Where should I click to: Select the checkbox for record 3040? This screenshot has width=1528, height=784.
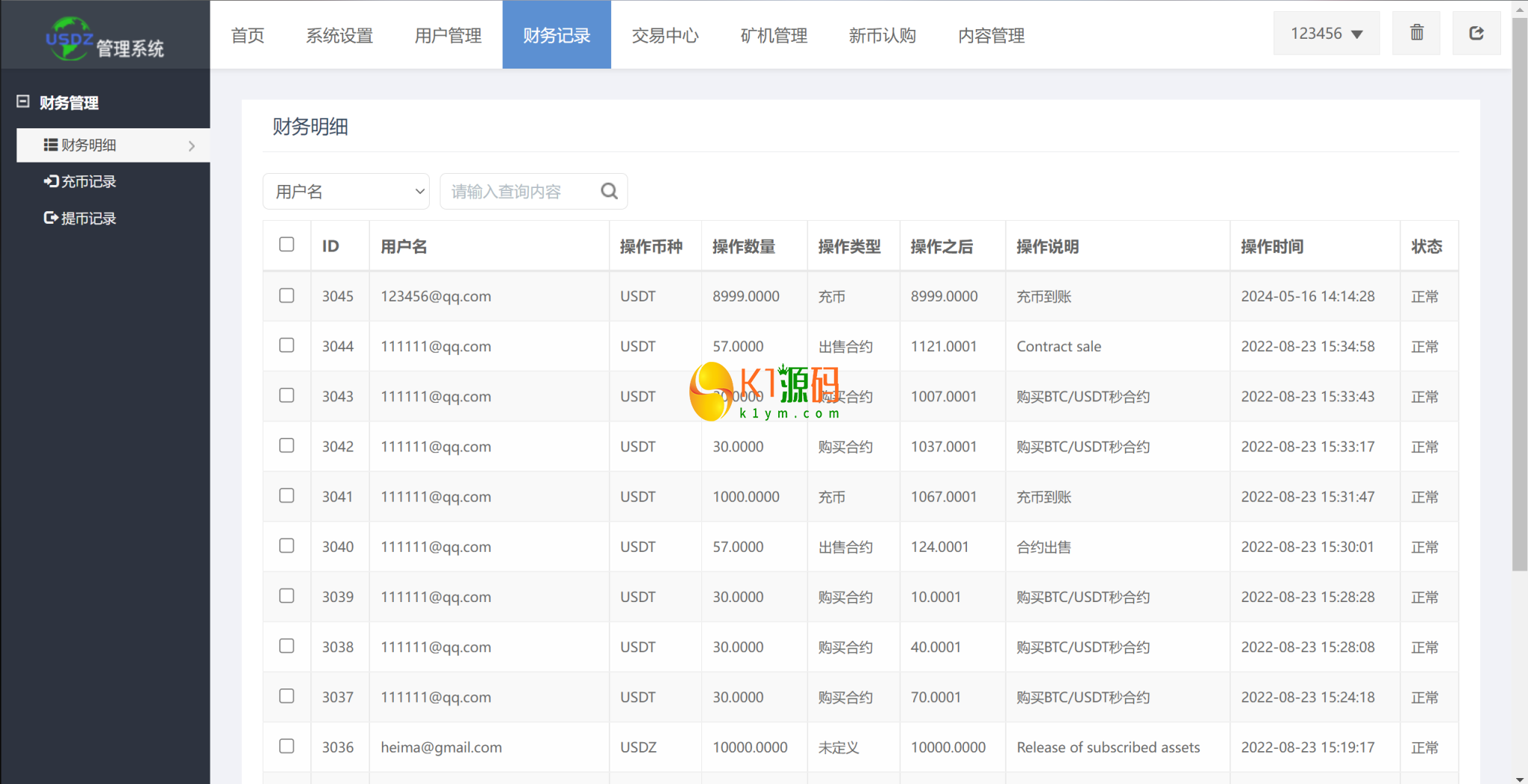tap(286, 546)
